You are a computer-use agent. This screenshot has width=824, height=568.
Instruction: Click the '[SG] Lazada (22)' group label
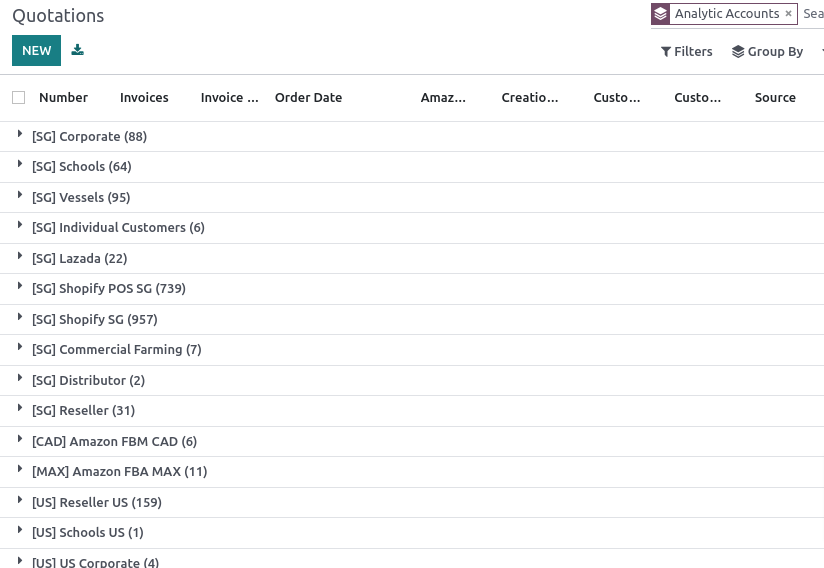79,259
